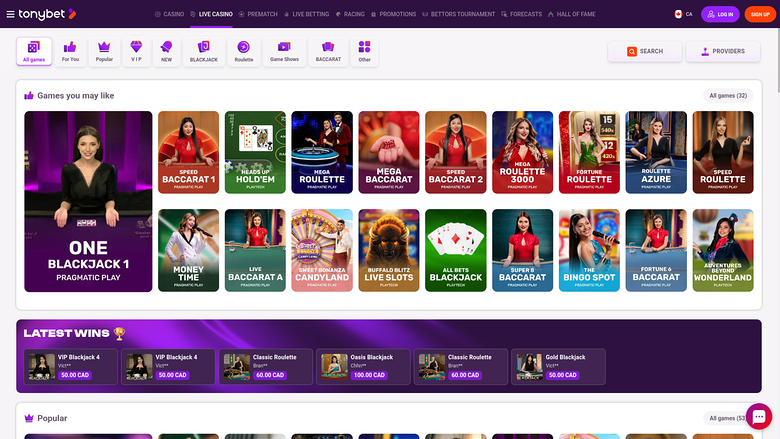780x439 pixels.
Task: Open the Promotions tab
Action: click(393, 14)
